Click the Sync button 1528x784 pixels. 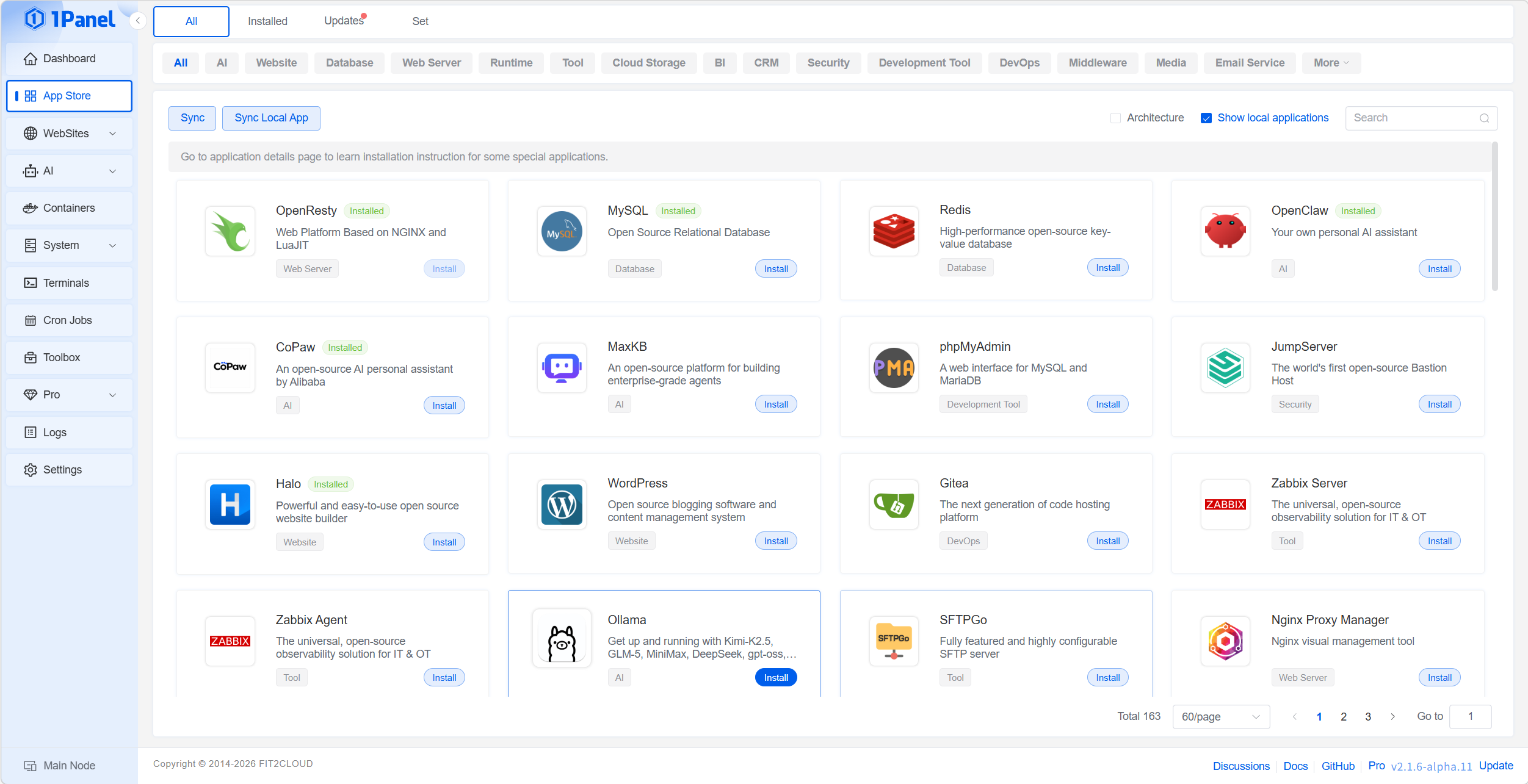[192, 118]
